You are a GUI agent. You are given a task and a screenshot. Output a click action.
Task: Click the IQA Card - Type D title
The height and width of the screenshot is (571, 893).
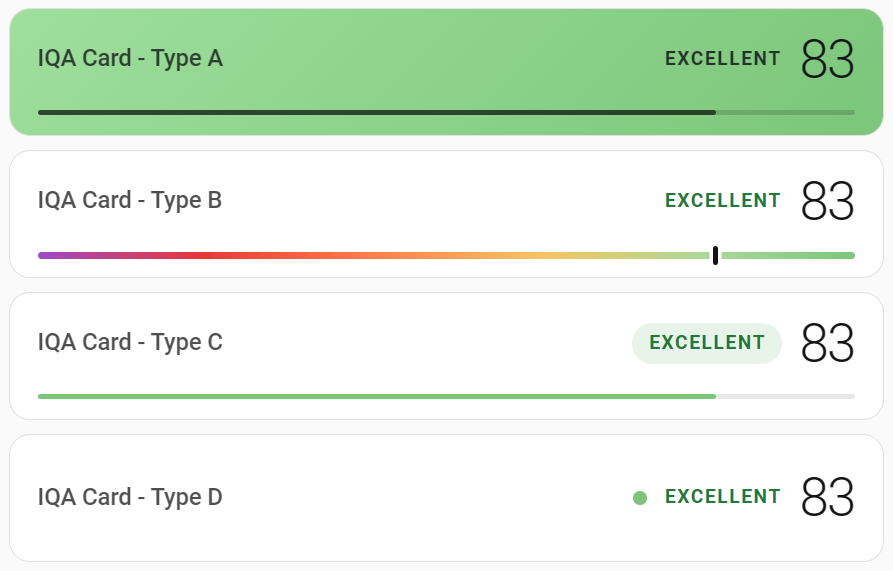(x=130, y=497)
